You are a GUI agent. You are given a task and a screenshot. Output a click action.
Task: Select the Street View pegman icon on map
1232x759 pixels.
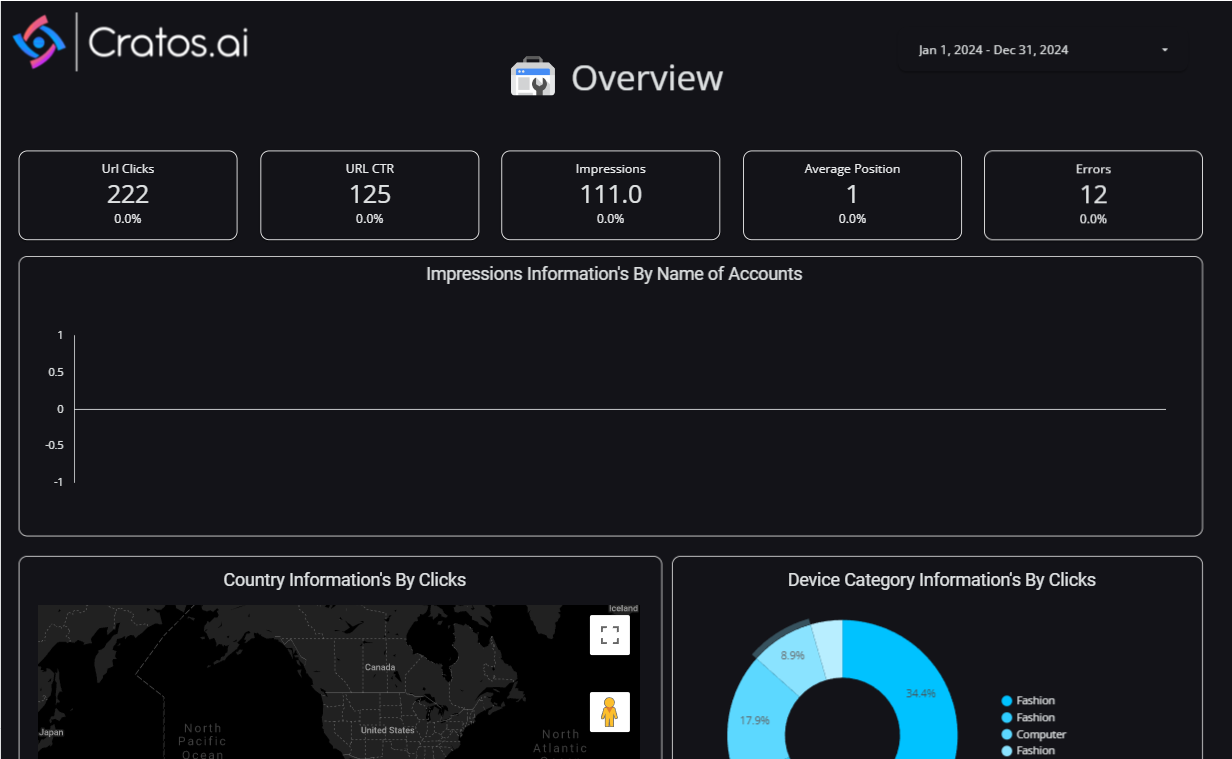[x=610, y=712]
